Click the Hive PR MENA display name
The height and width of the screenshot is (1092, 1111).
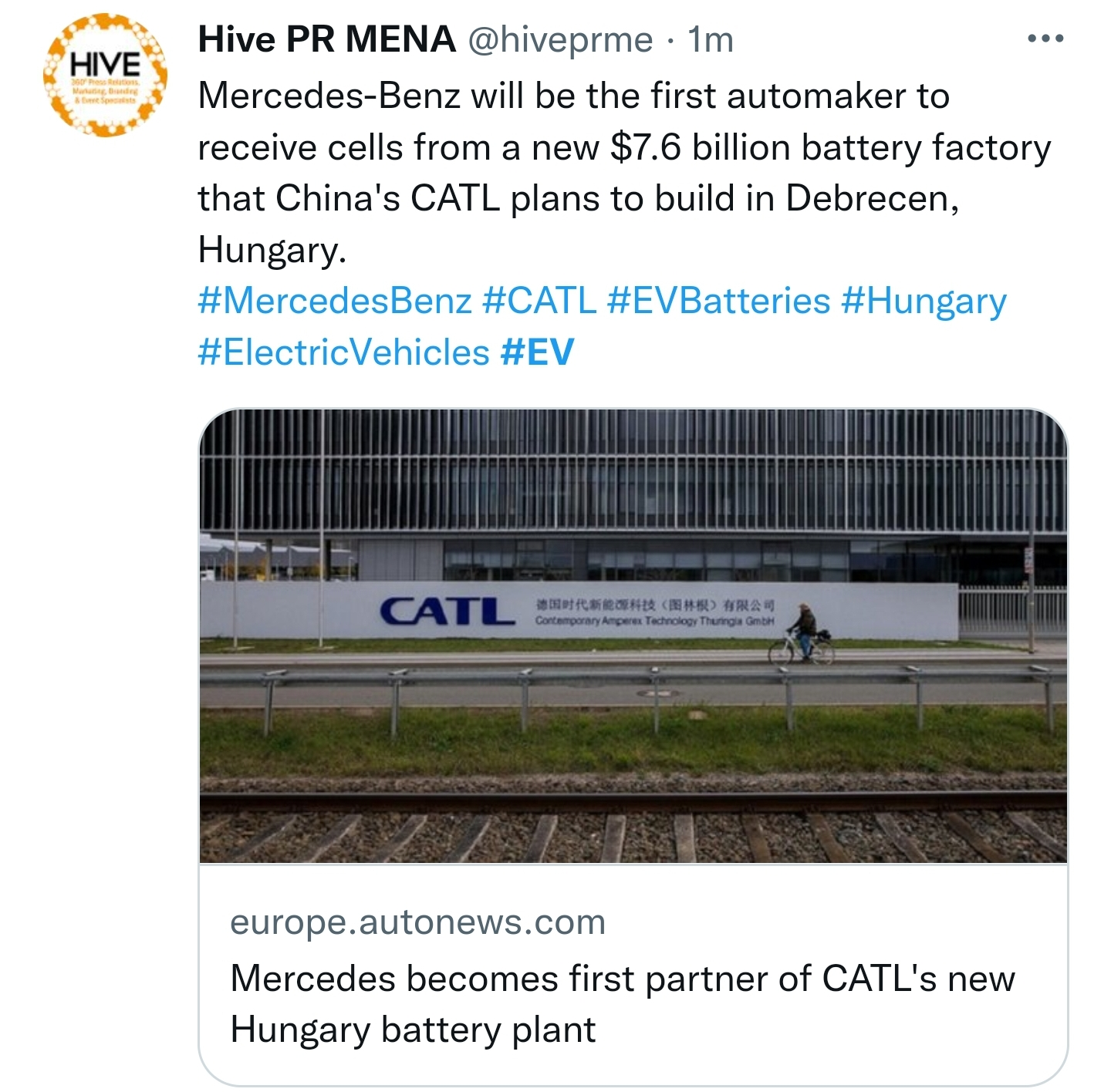click(326, 39)
